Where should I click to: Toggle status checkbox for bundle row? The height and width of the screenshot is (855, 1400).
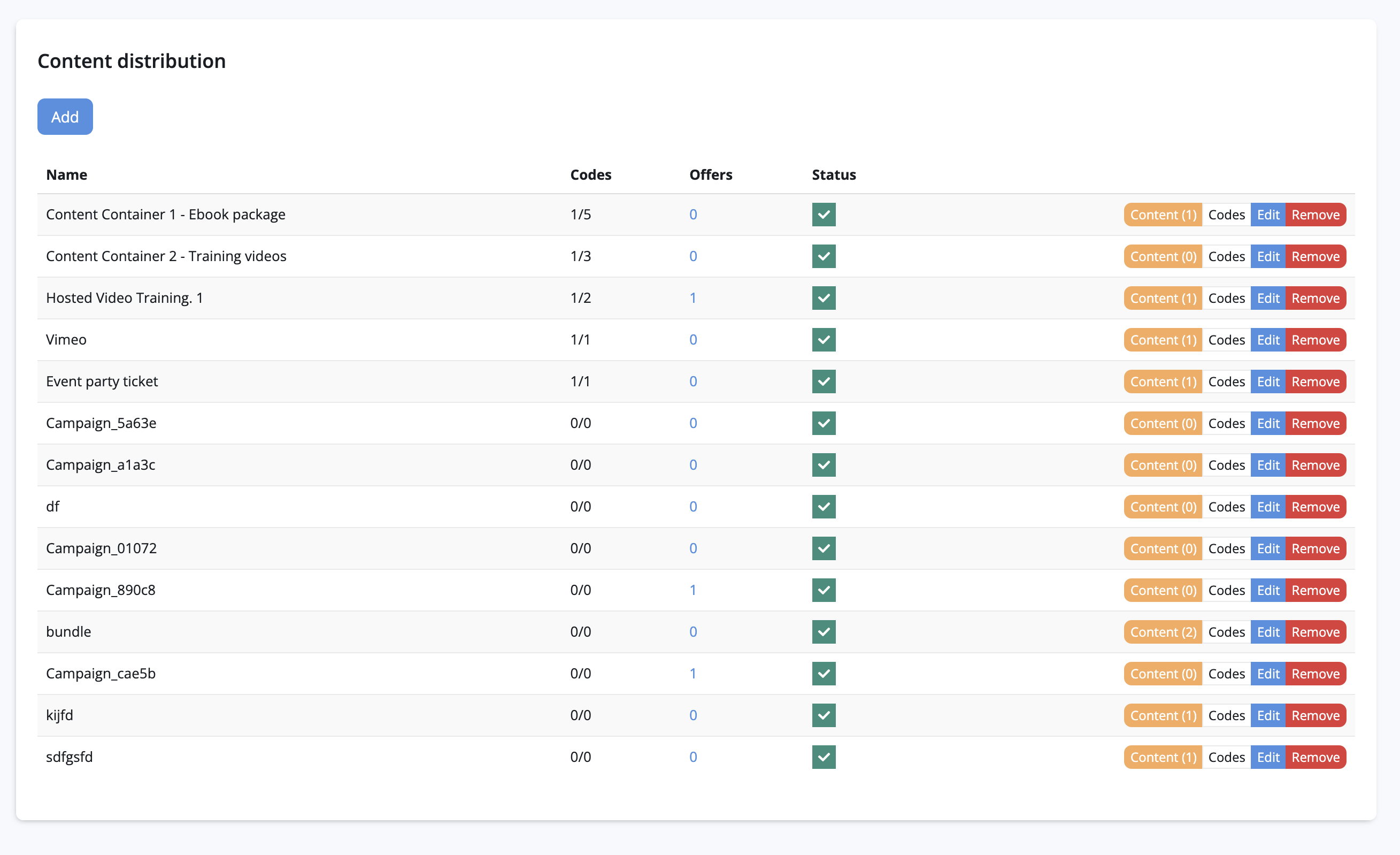point(824,631)
